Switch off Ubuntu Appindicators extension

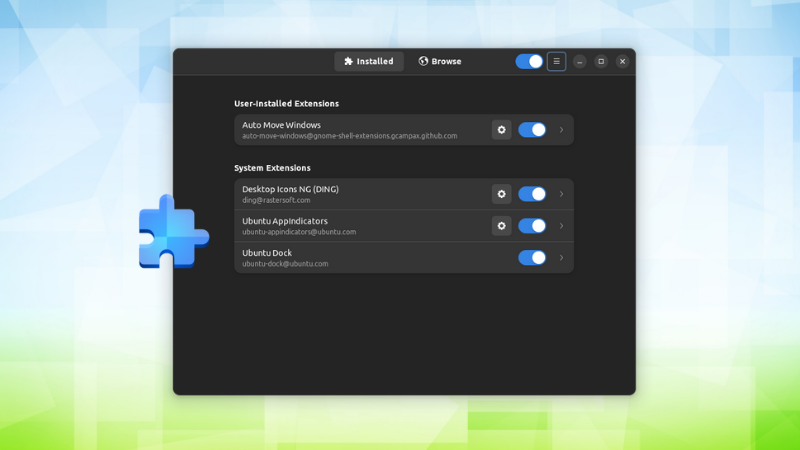532,226
